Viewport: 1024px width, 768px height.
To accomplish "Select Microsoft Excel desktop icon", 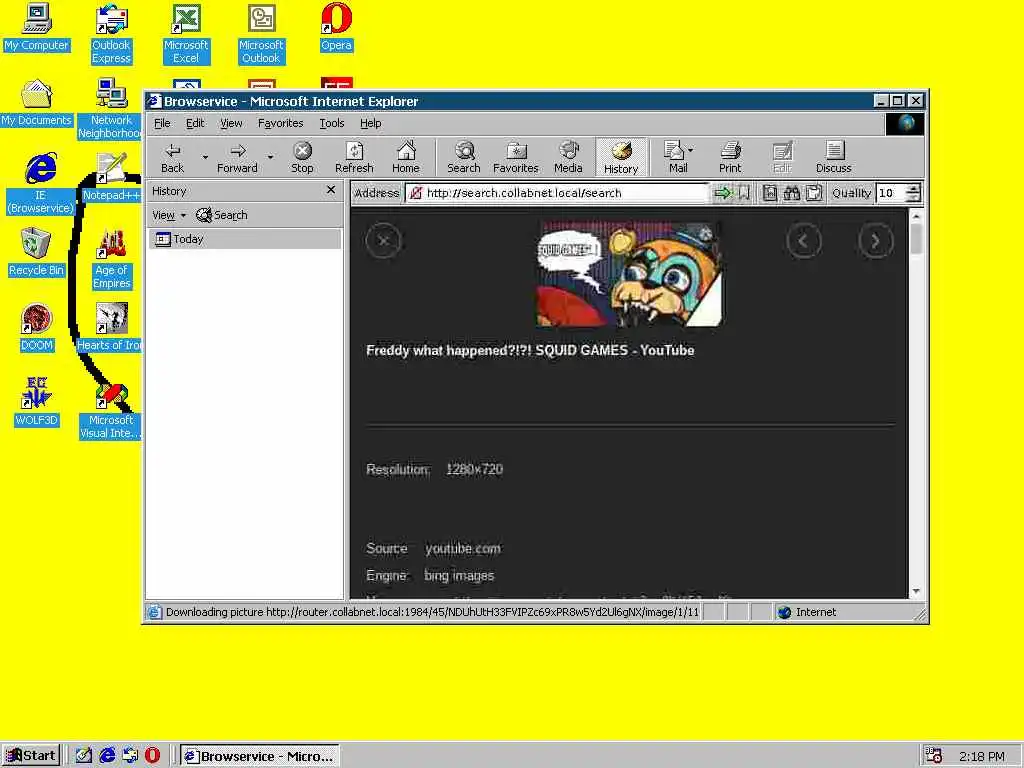I will point(186,35).
